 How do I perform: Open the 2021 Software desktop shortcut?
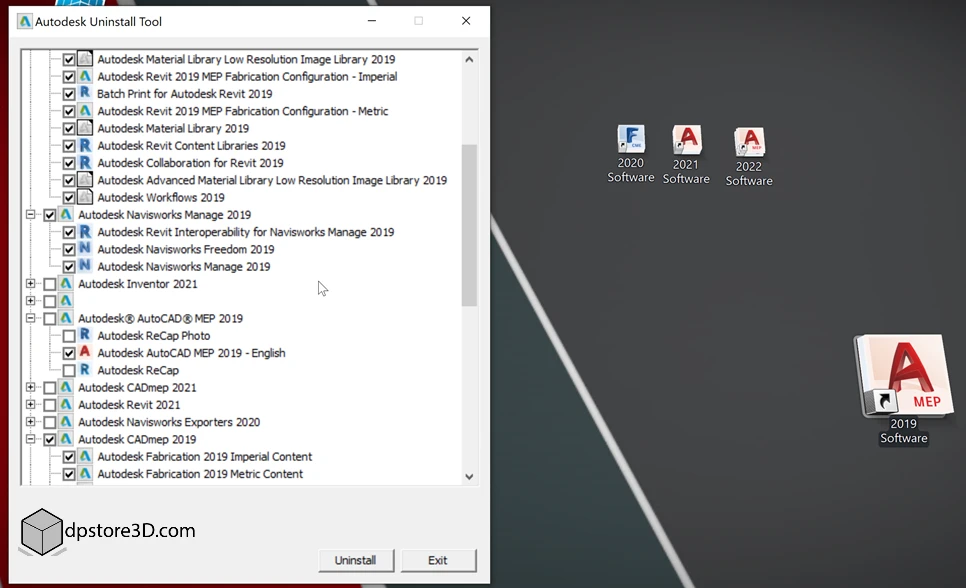[x=686, y=154]
